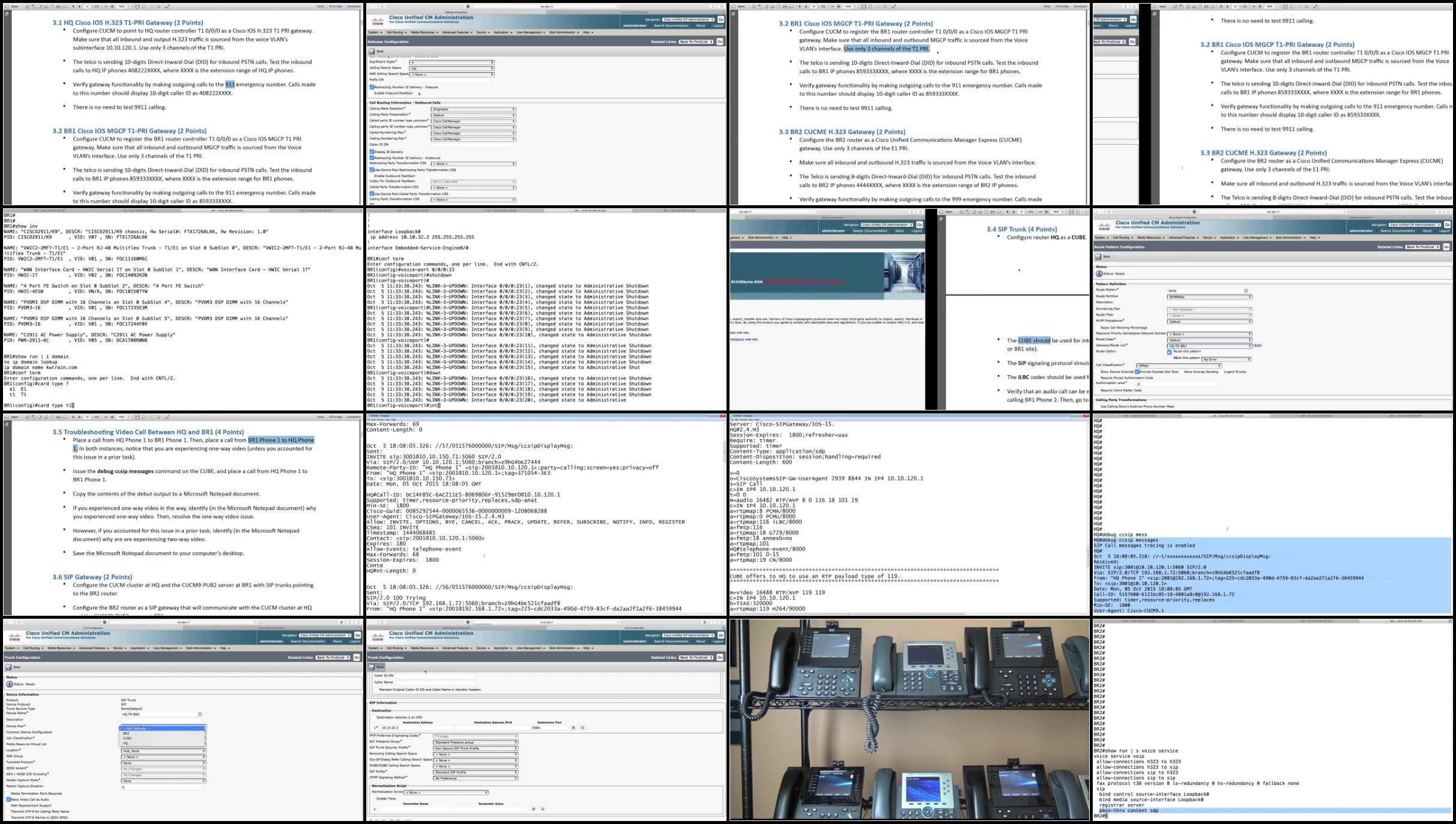This screenshot has height=824, width=1456.
Task: Open Device menu in Route Pattern Configuration frame
Action: (x=1209, y=238)
